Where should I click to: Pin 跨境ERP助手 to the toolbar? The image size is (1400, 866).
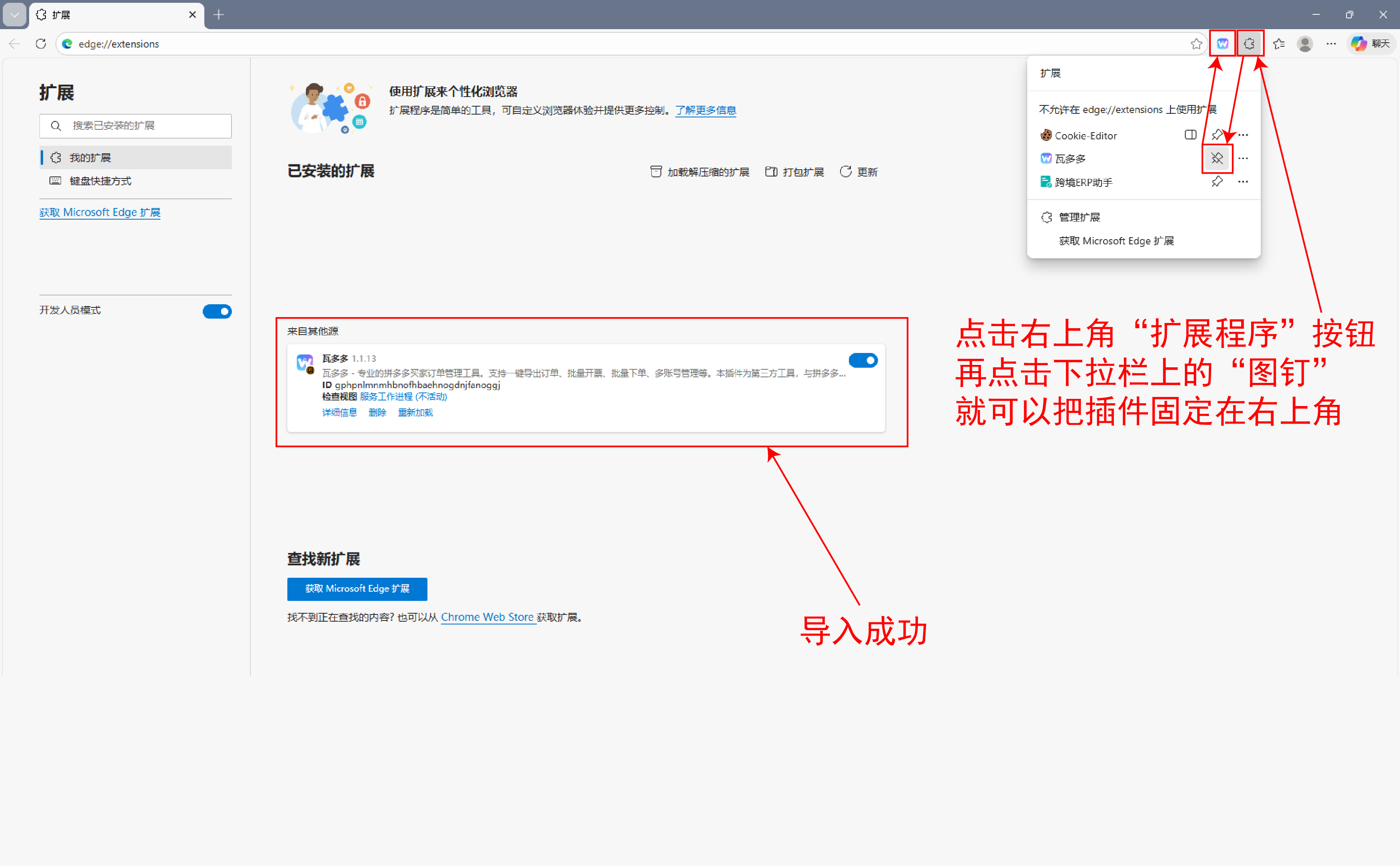(x=1217, y=182)
